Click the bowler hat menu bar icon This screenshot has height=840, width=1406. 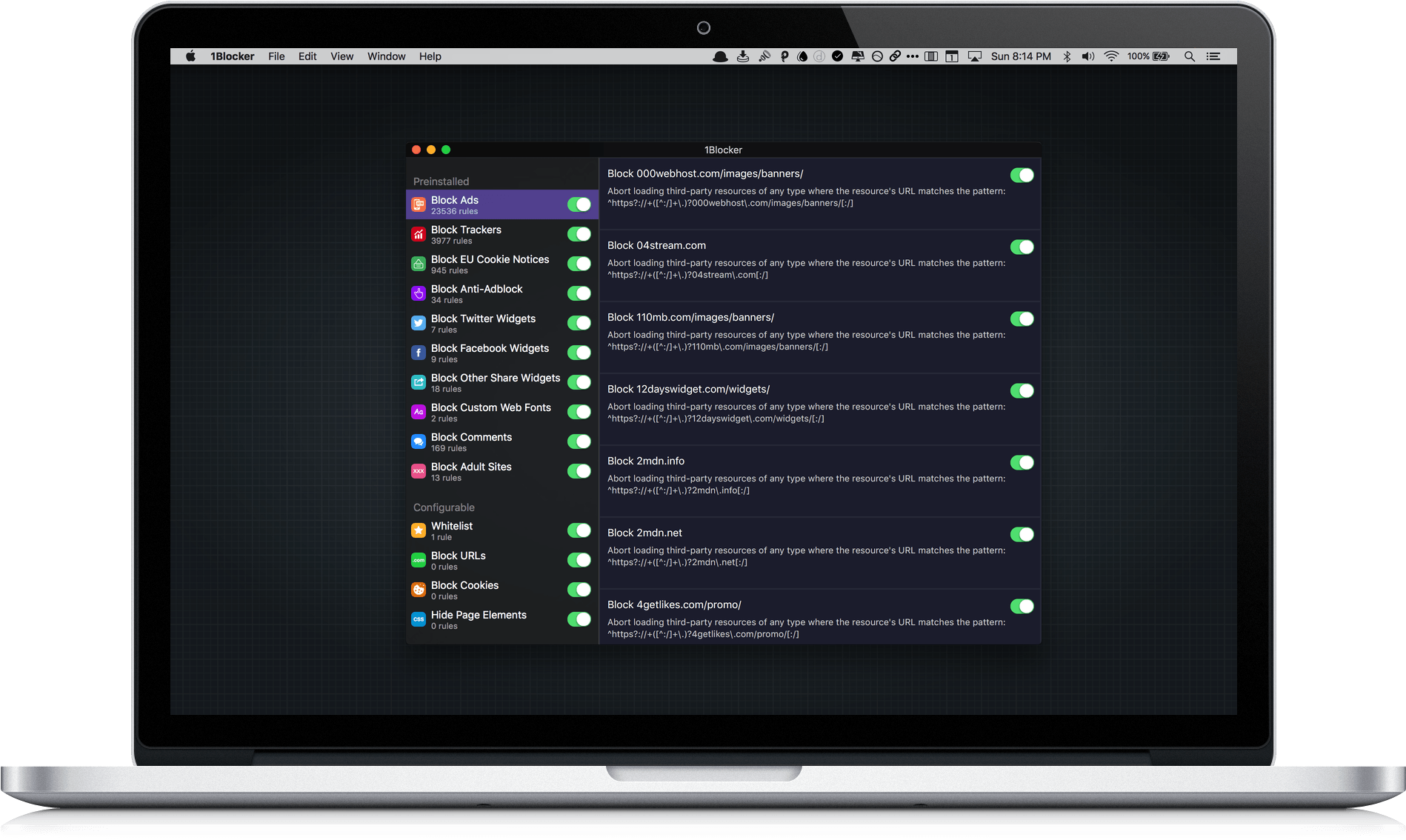(x=720, y=56)
